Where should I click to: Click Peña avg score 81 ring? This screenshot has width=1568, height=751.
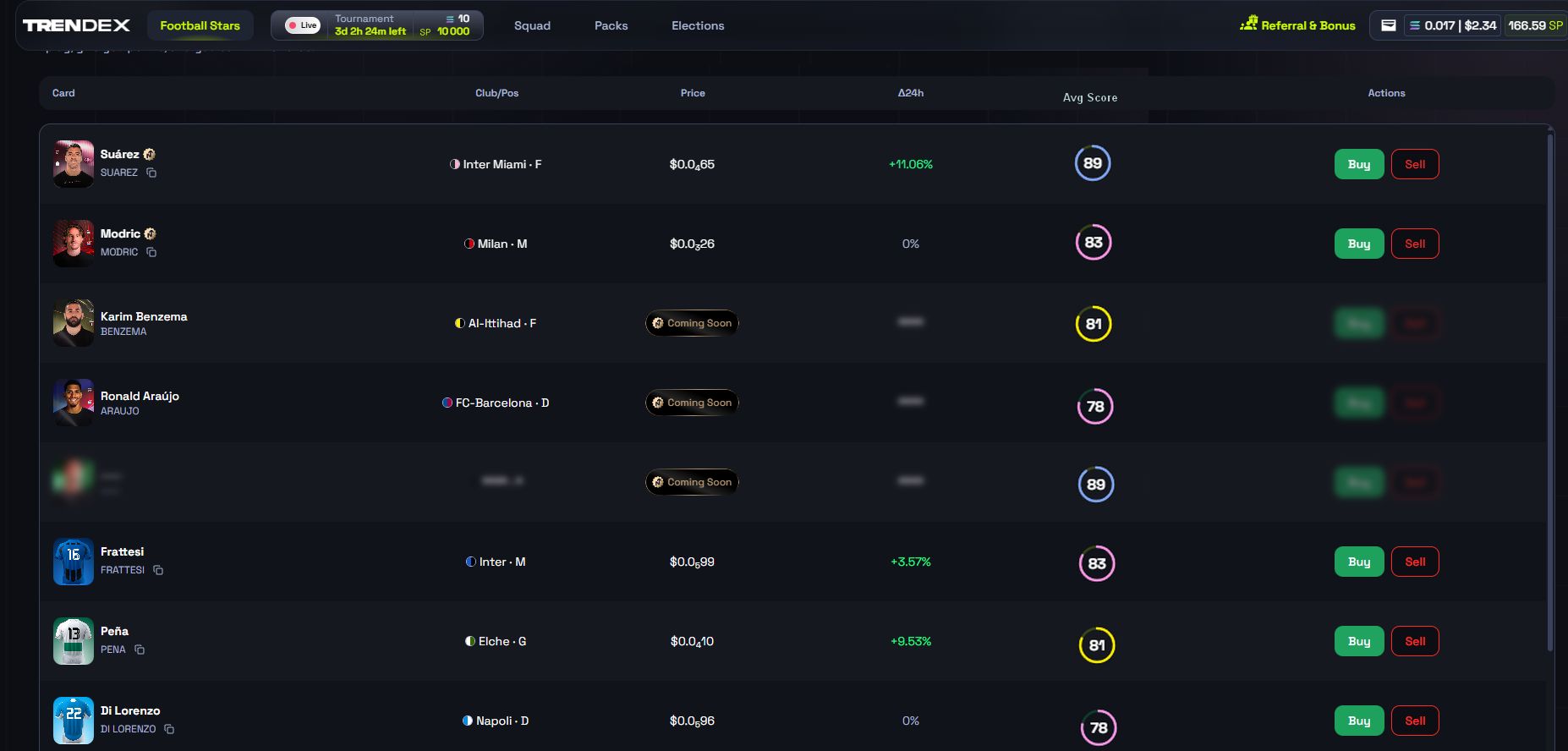pos(1097,645)
